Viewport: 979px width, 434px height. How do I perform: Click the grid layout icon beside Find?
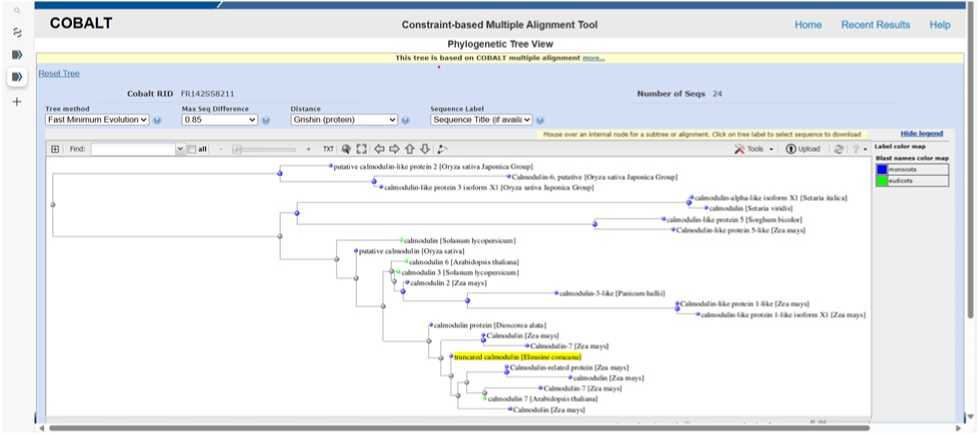(x=56, y=149)
